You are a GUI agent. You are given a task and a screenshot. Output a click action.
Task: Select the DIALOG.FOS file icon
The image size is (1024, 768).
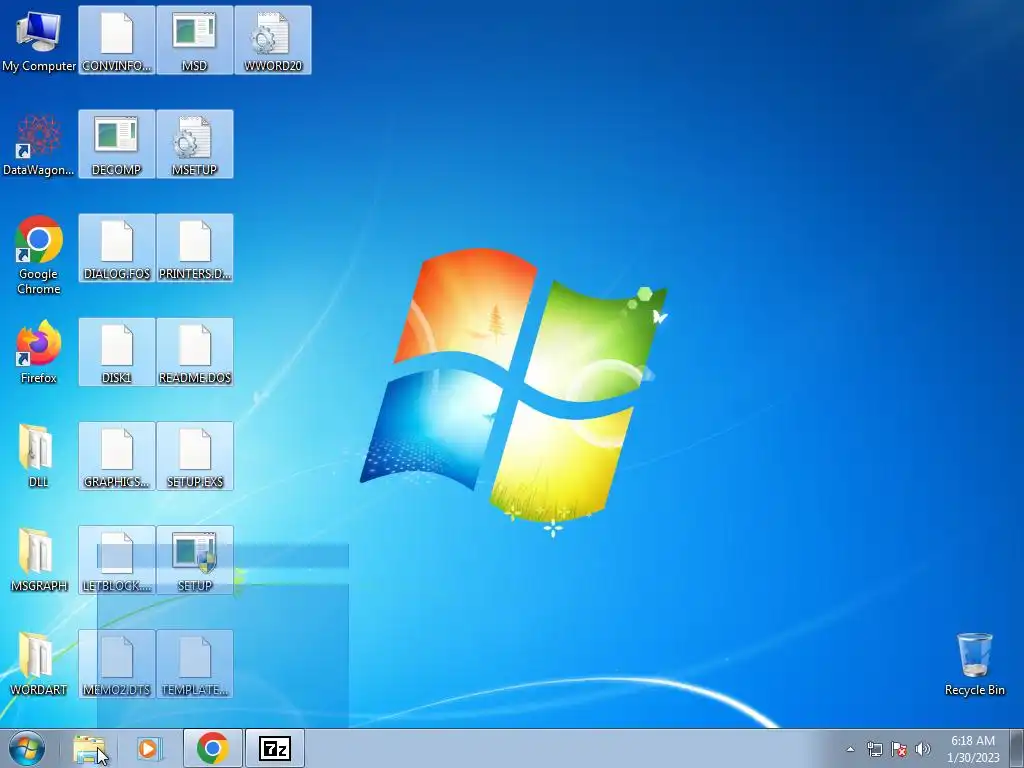[x=117, y=248]
